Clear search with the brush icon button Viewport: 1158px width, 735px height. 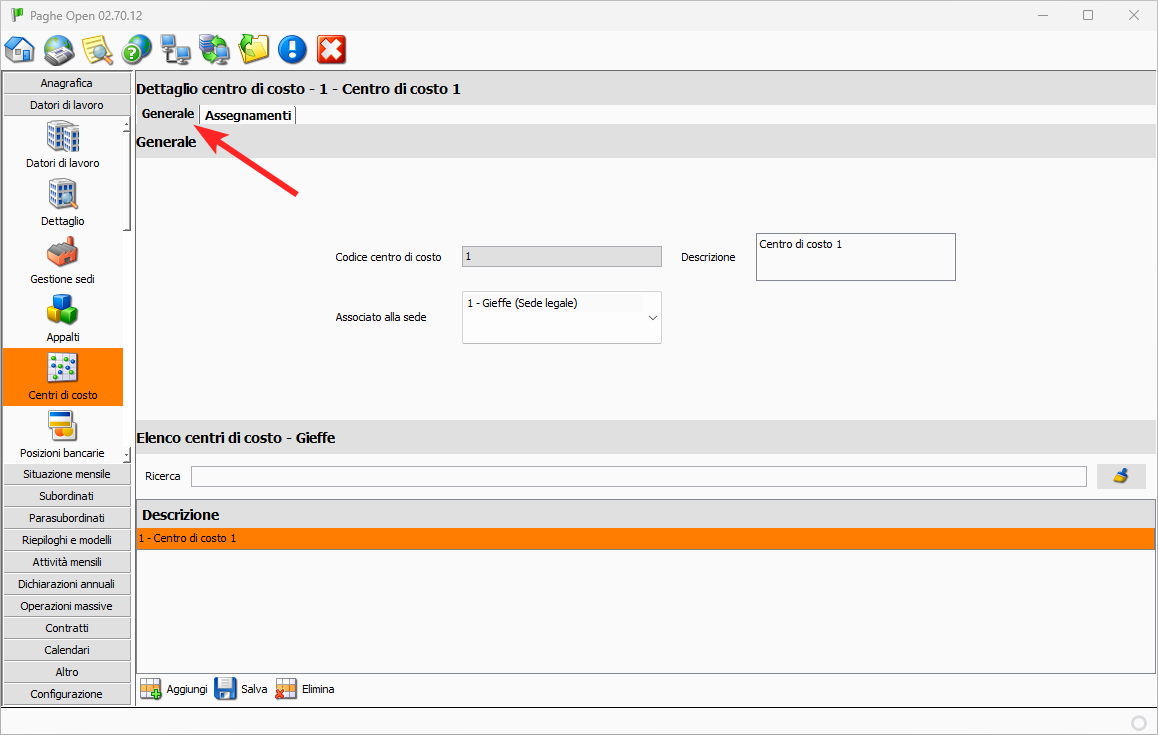click(1120, 476)
